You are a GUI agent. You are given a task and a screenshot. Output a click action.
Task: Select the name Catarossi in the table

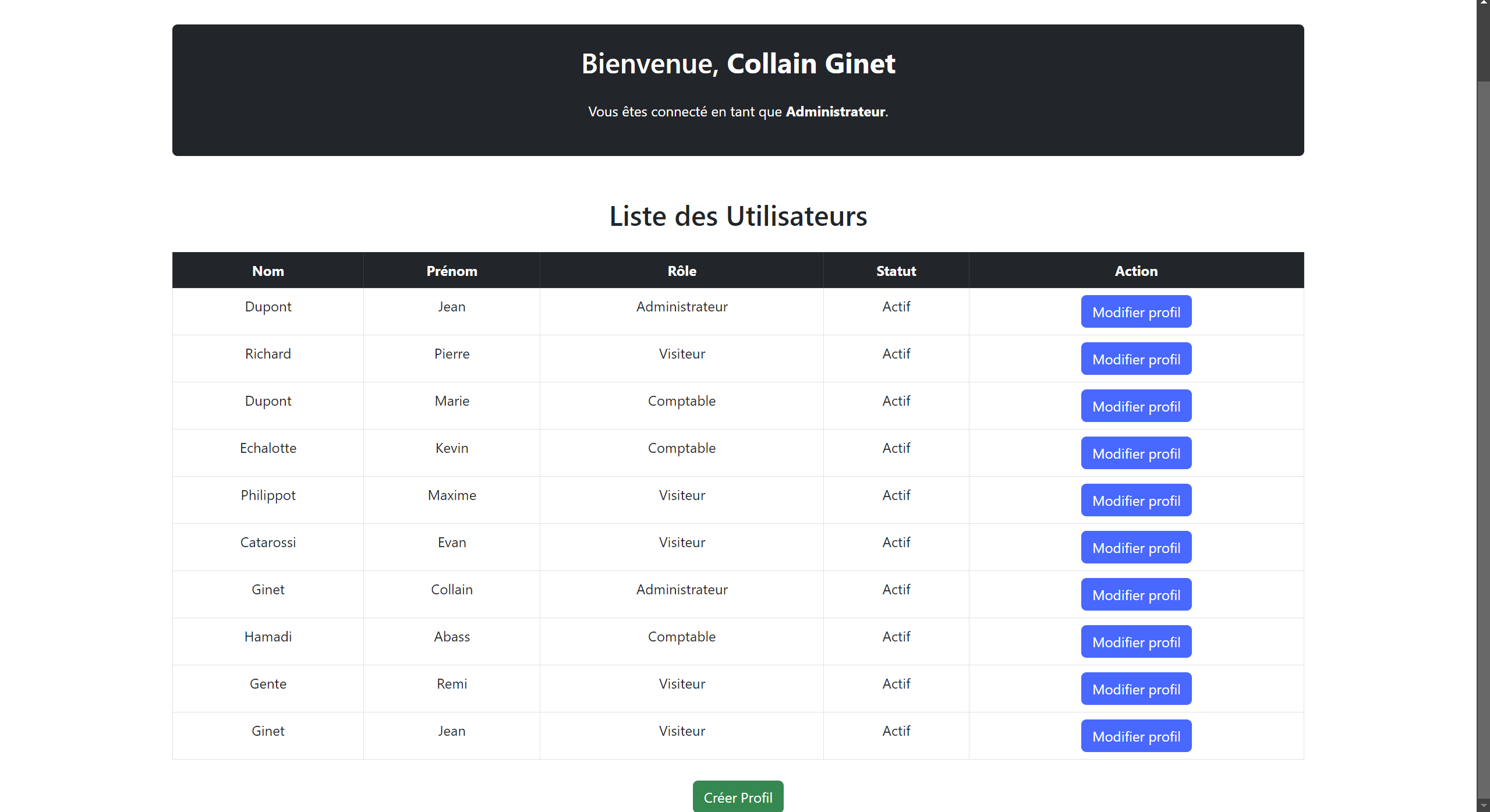(268, 542)
